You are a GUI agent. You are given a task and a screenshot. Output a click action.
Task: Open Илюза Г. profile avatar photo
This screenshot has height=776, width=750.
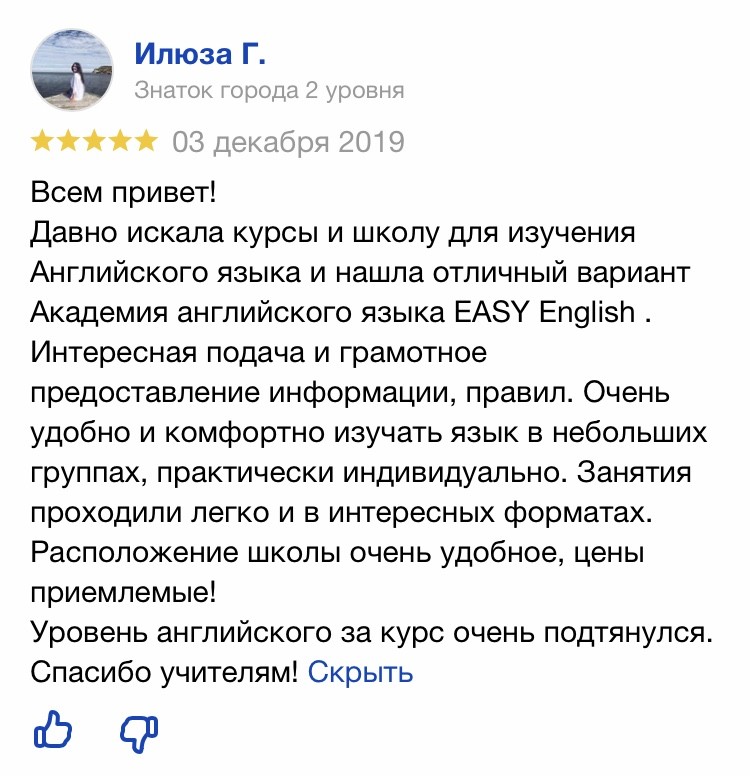tap(72, 70)
